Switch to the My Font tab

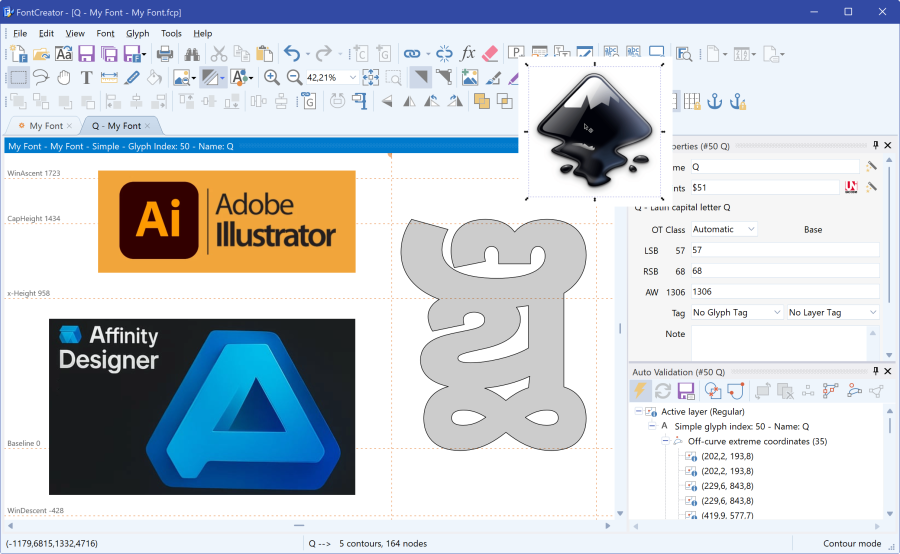point(46,126)
